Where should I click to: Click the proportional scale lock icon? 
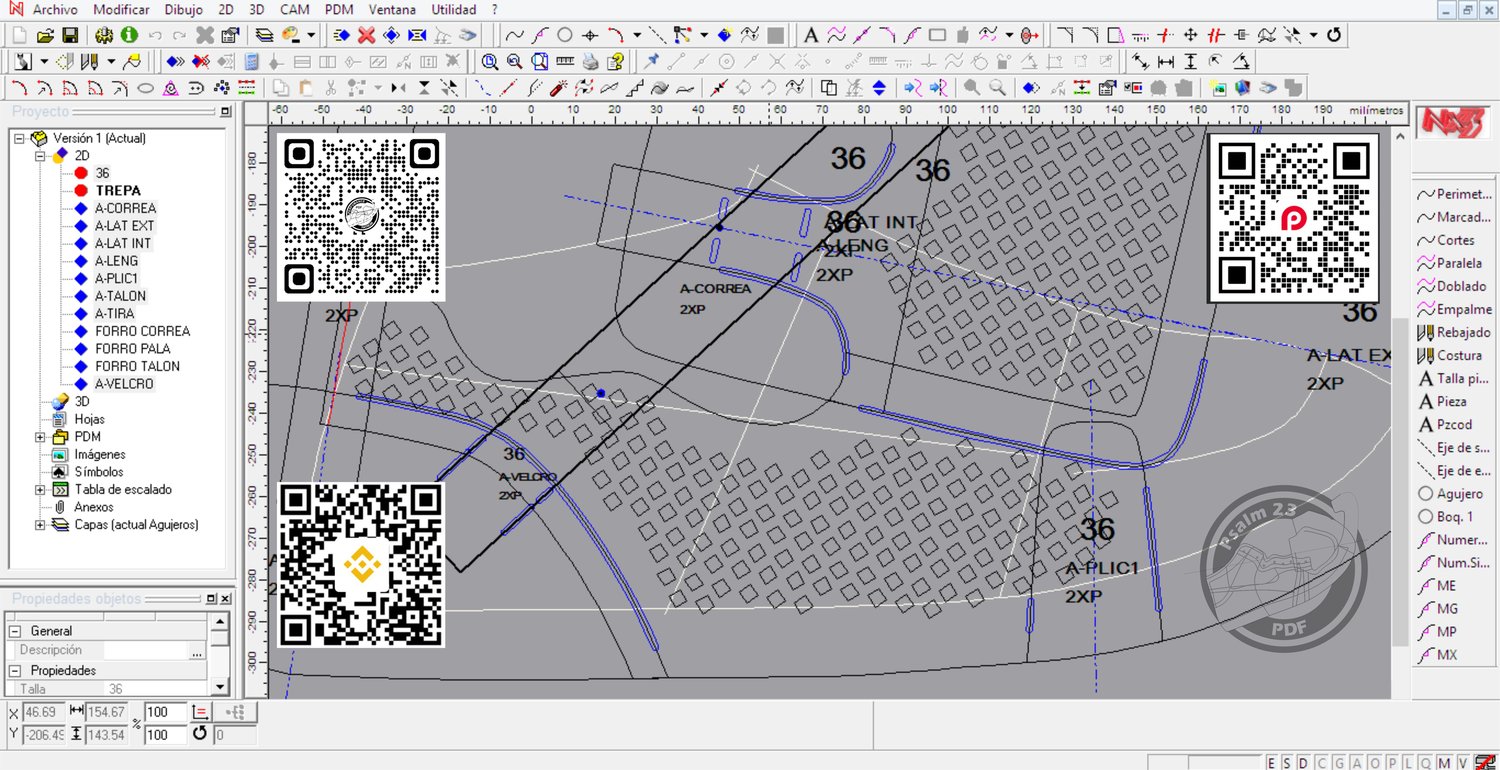coord(199,713)
